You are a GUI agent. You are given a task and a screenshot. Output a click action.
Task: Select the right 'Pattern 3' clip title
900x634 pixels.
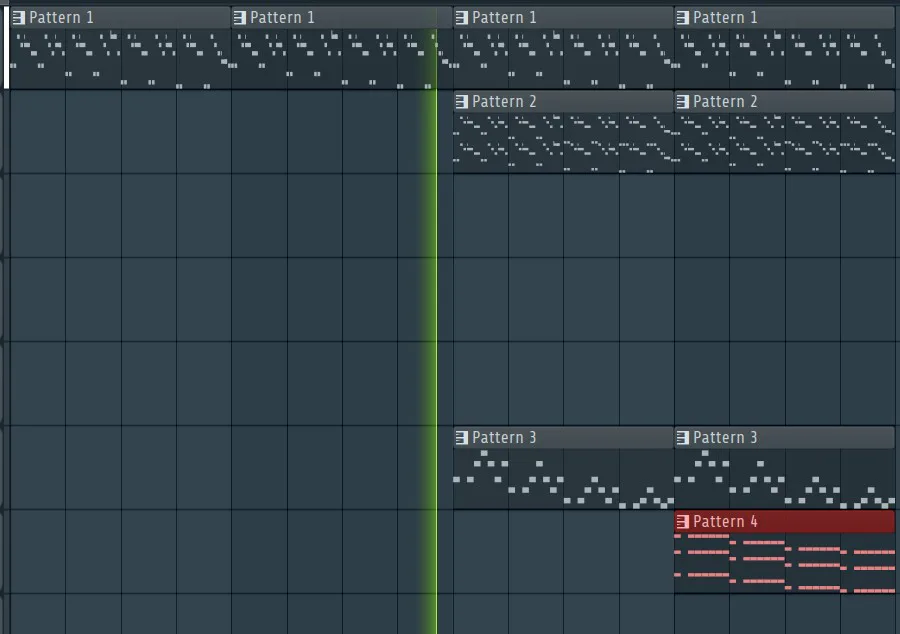[726, 438]
